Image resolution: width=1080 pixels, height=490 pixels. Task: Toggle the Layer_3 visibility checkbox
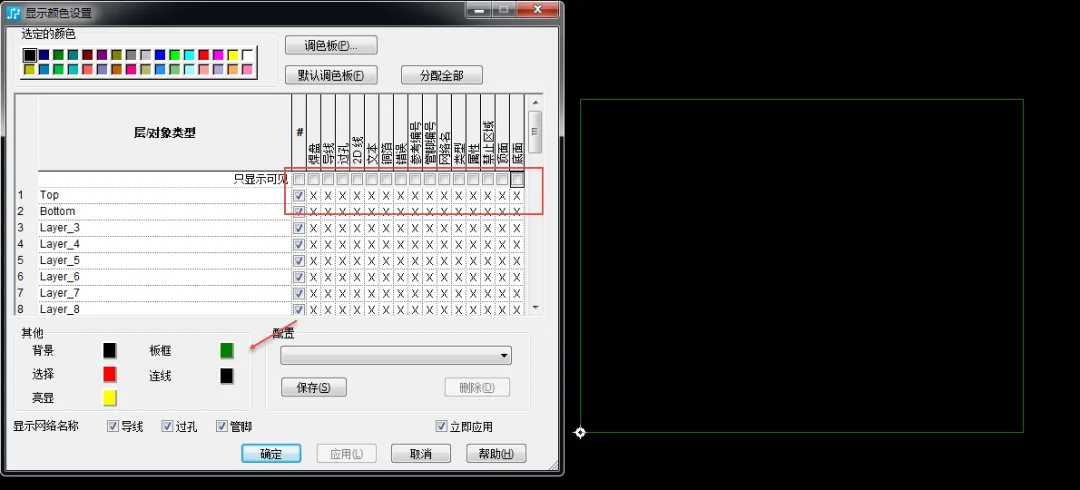(x=299, y=228)
